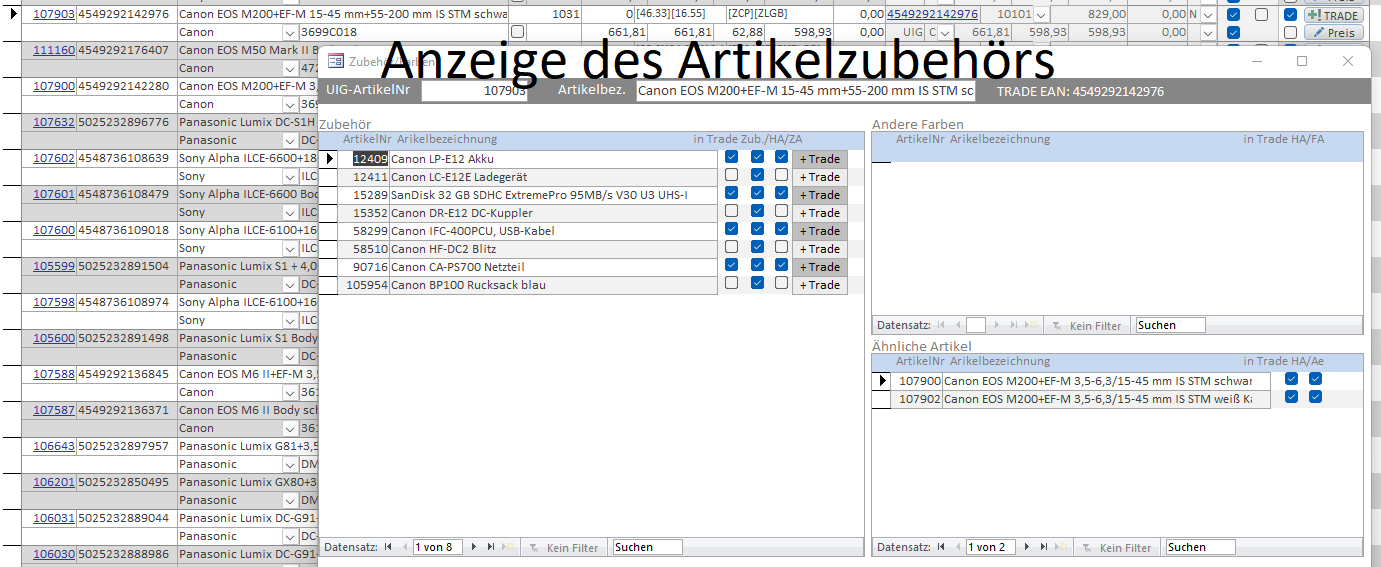Click Suchen field in Zubehör navigation bar
The height and width of the screenshot is (567, 1381).
click(x=647, y=547)
